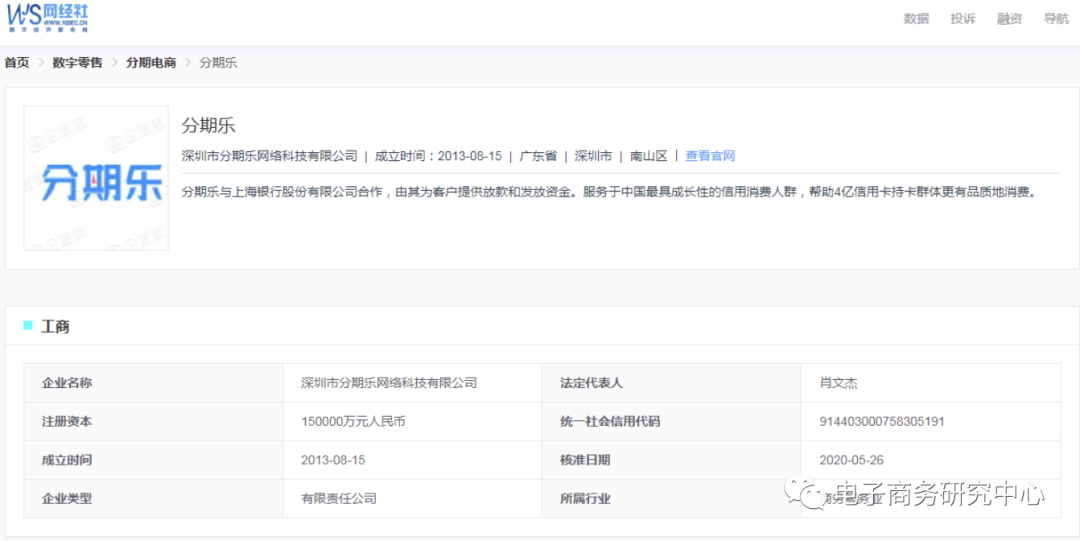Click the 2020-05-26 approval date

(x=851, y=460)
